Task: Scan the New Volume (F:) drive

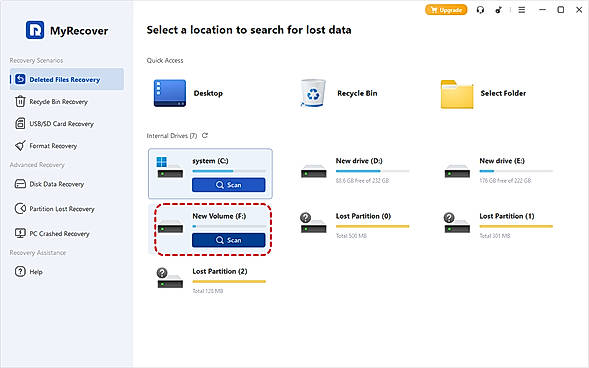Action: tap(228, 240)
